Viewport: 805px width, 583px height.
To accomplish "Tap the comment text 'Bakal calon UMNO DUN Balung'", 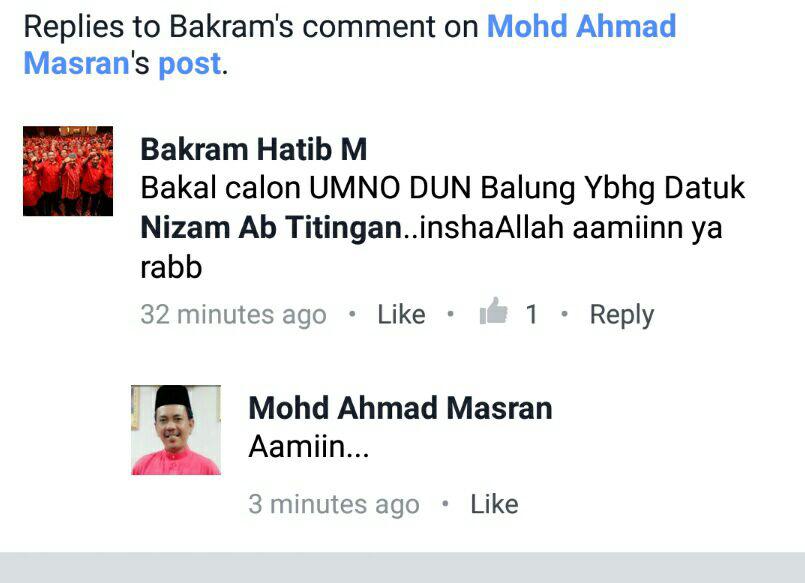I will coord(357,188).
